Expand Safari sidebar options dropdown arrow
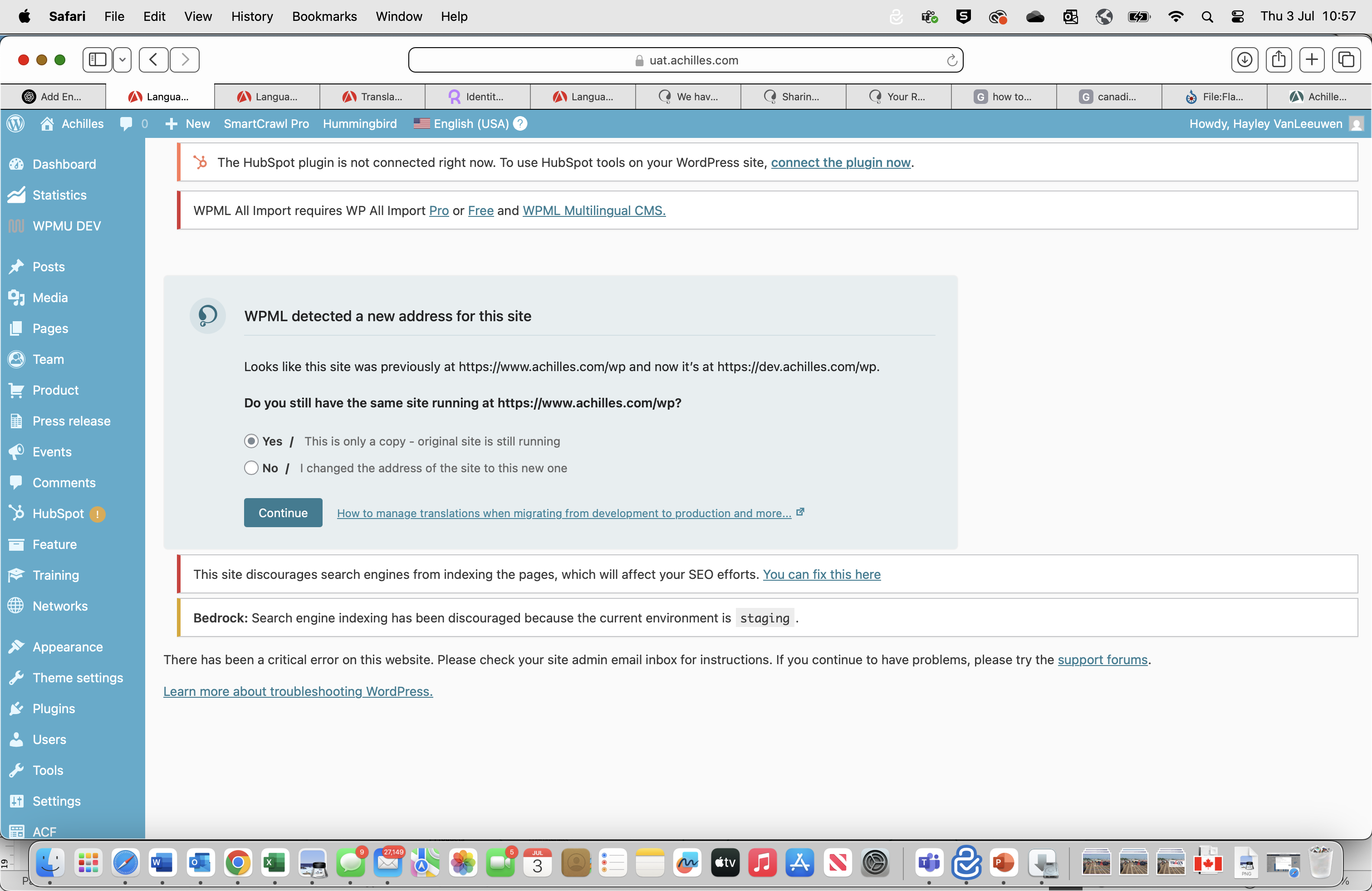The image size is (1372, 891). (x=122, y=59)
